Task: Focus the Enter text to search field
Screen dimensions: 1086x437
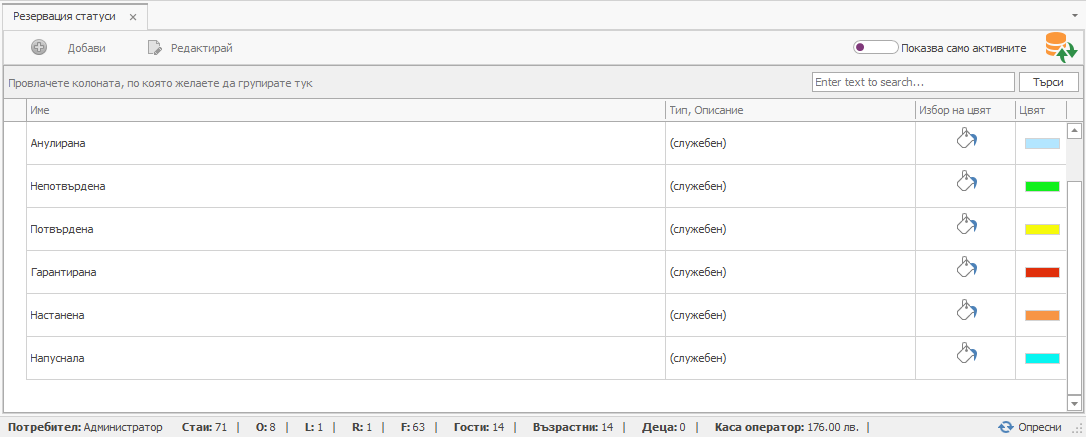Action: coord(912,82)
